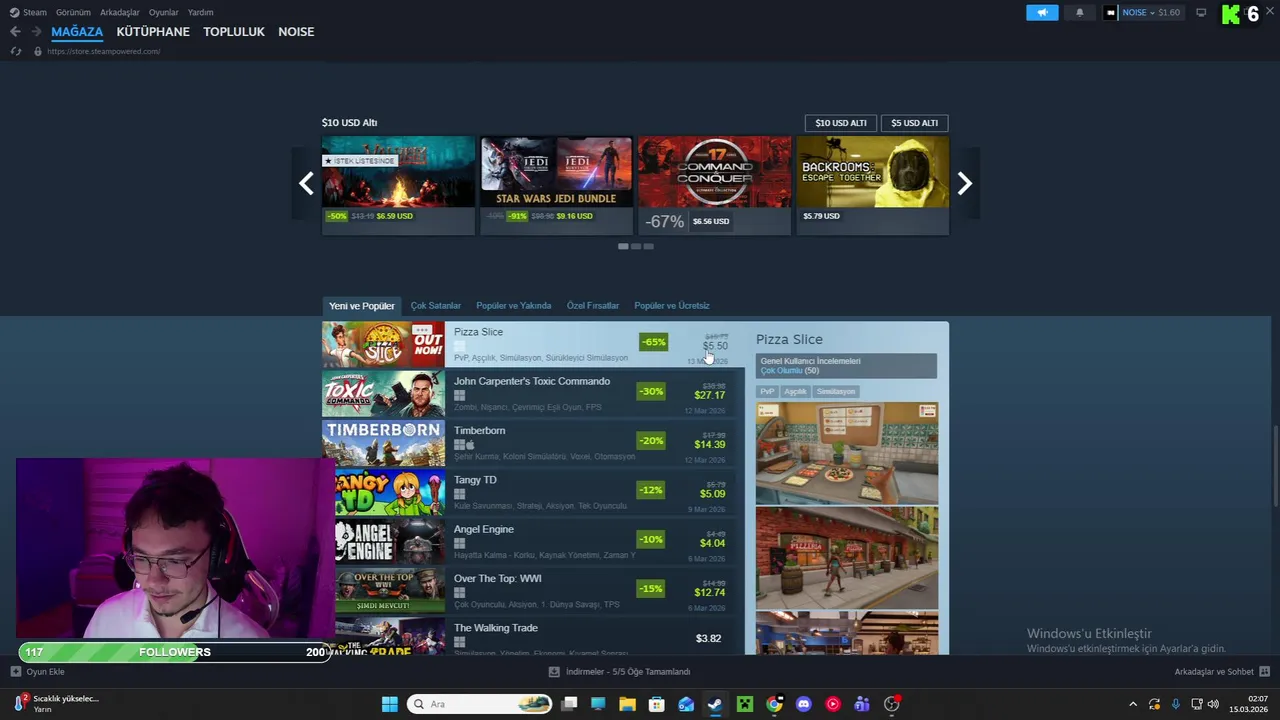Show previous items in $10 USD carousel
This screenshot has width=1280, height=720.
coord(306,183)
